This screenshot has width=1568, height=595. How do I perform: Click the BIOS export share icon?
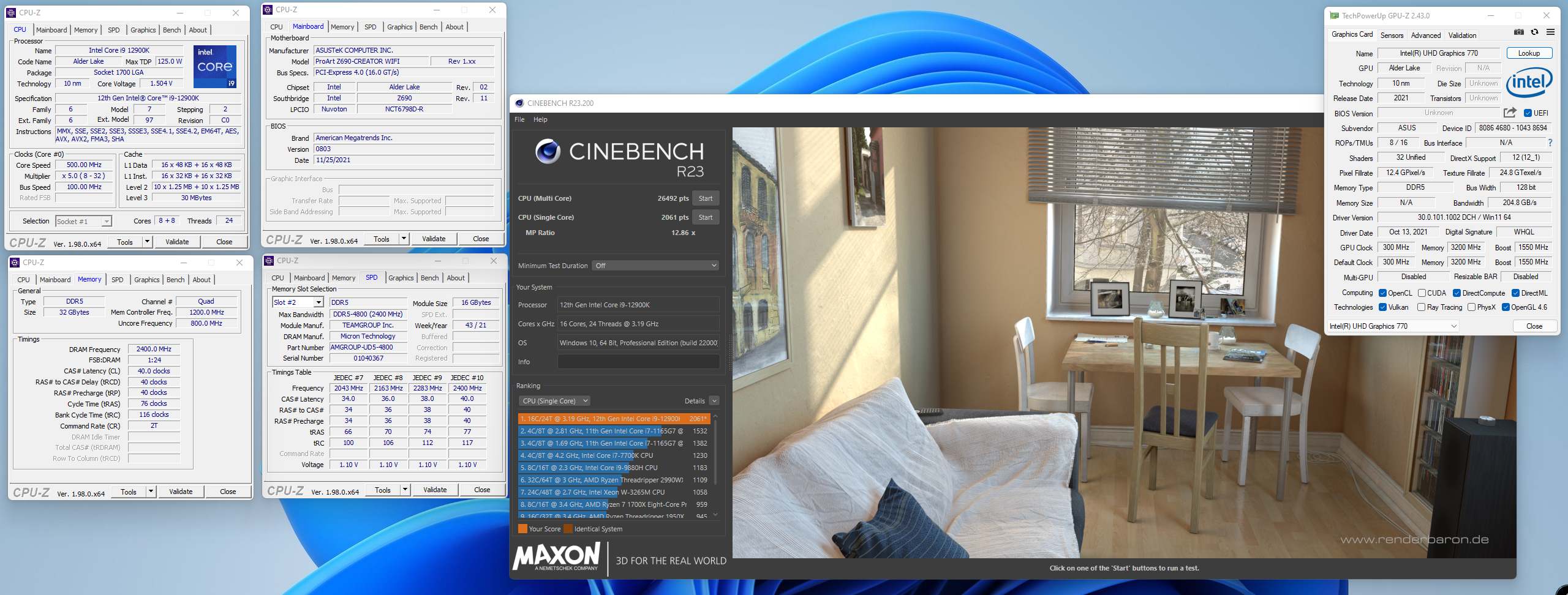(x=1510, y=113)
